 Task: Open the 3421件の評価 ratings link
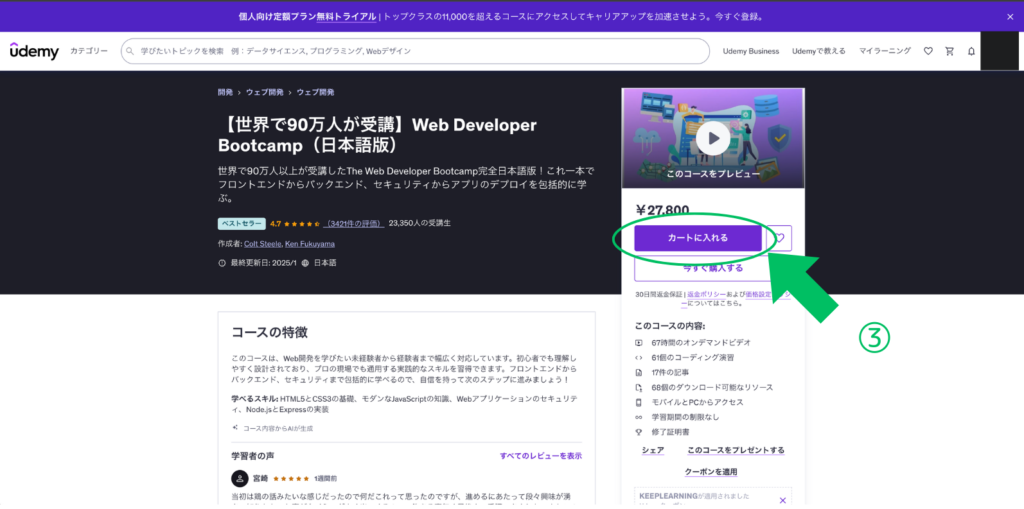[353, 223]
